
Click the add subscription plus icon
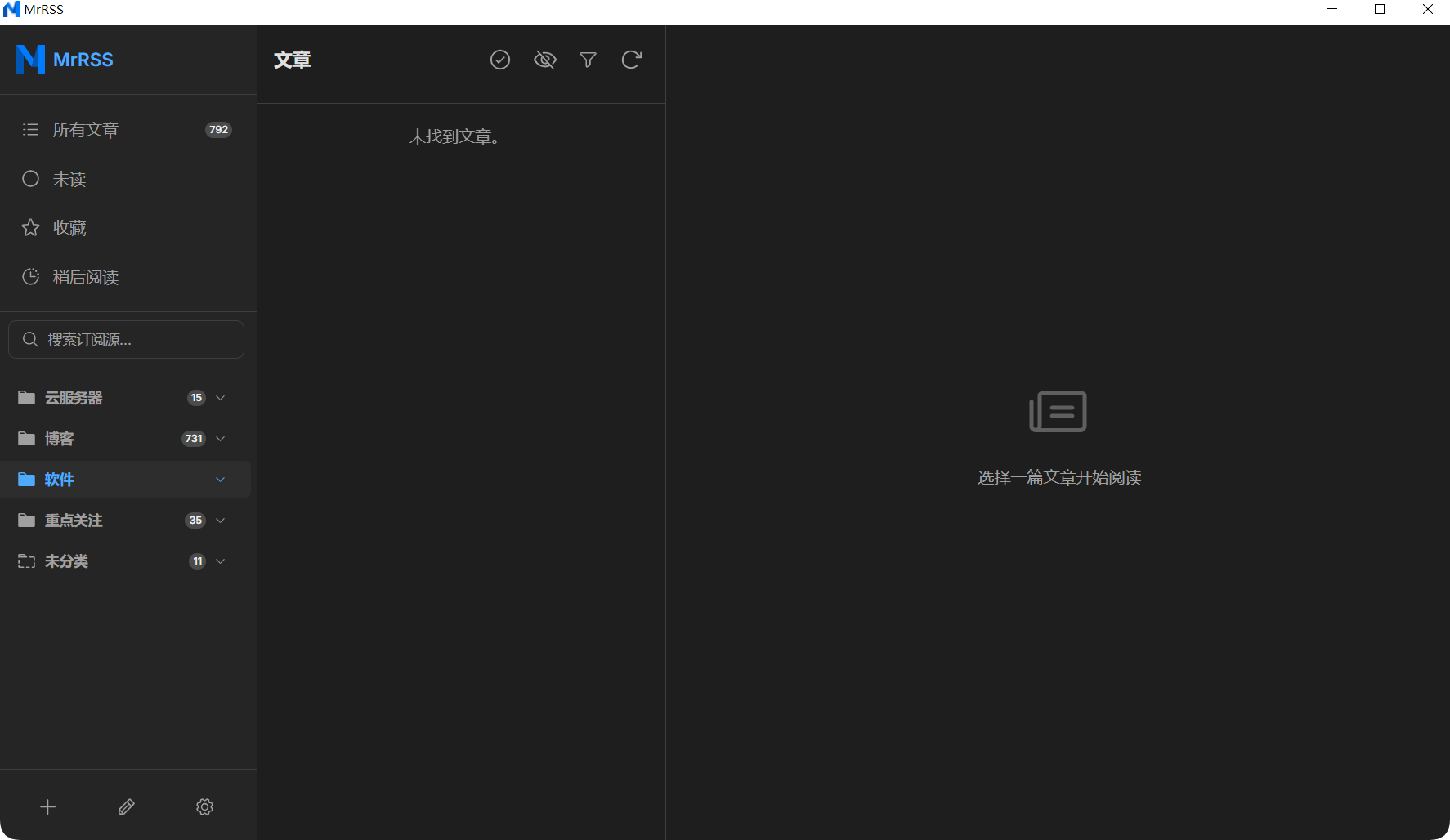[x=47, y=806]
